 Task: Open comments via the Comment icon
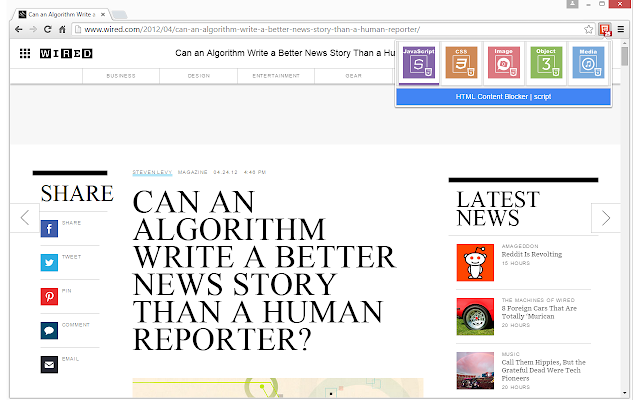(x=49, y=331)
